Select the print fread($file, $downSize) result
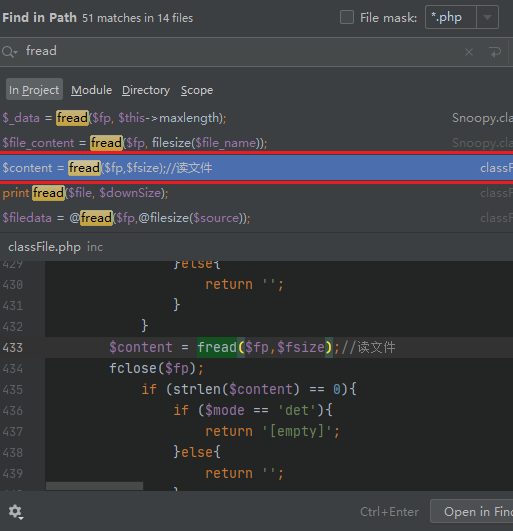 point(256,193)
